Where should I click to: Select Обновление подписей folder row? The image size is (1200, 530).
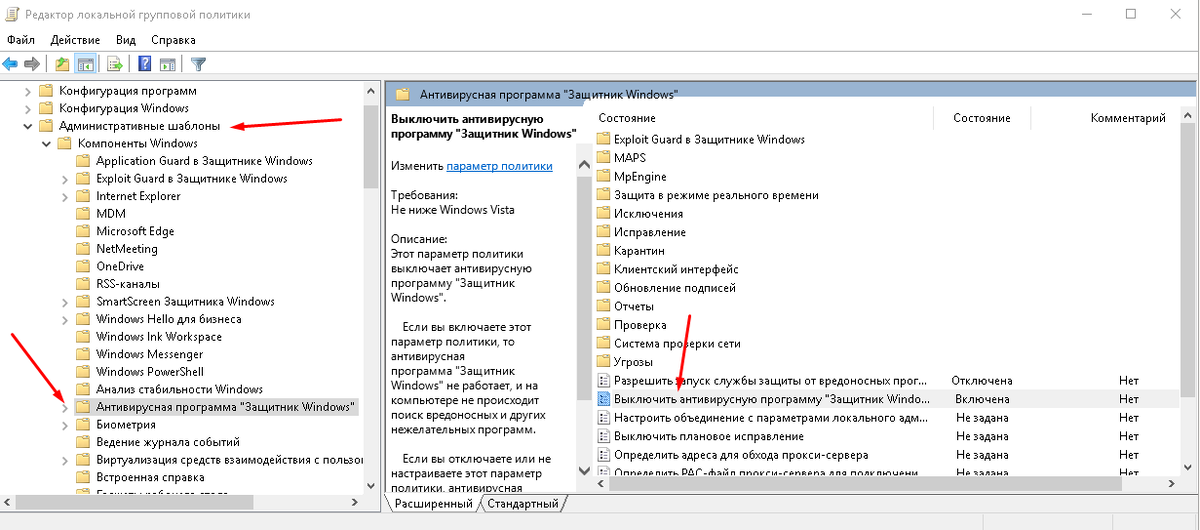coord(674,287)
